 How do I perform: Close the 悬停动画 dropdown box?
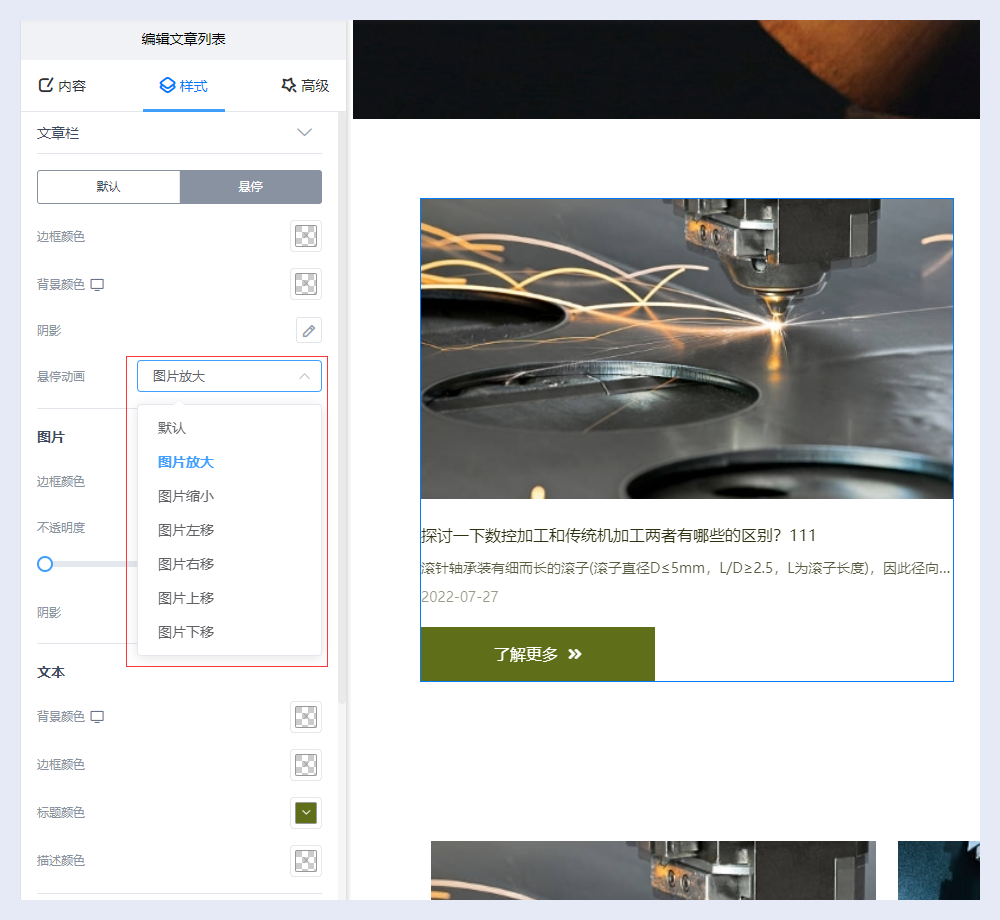229,376
